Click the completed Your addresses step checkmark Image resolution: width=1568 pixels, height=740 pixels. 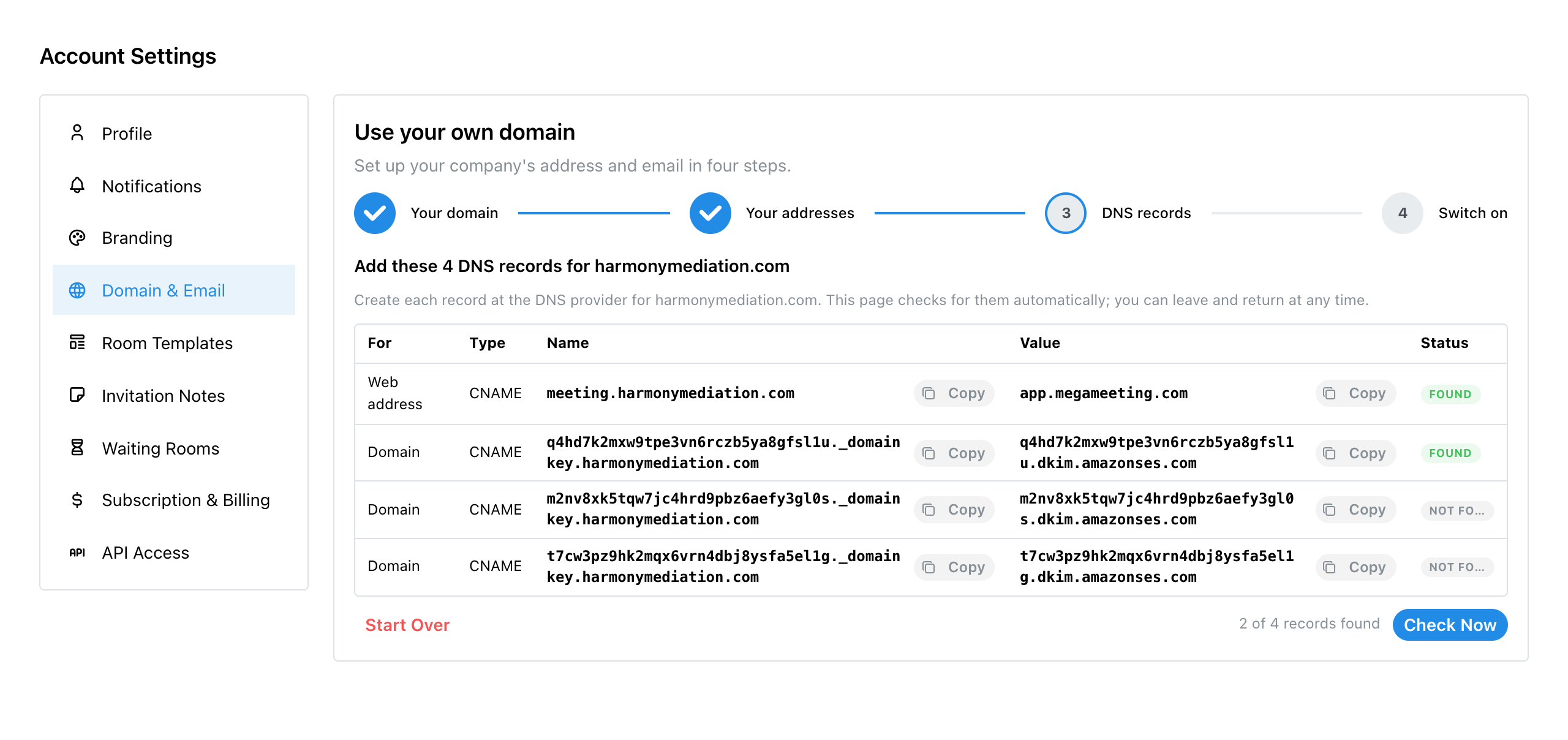[x=710, y=213]
